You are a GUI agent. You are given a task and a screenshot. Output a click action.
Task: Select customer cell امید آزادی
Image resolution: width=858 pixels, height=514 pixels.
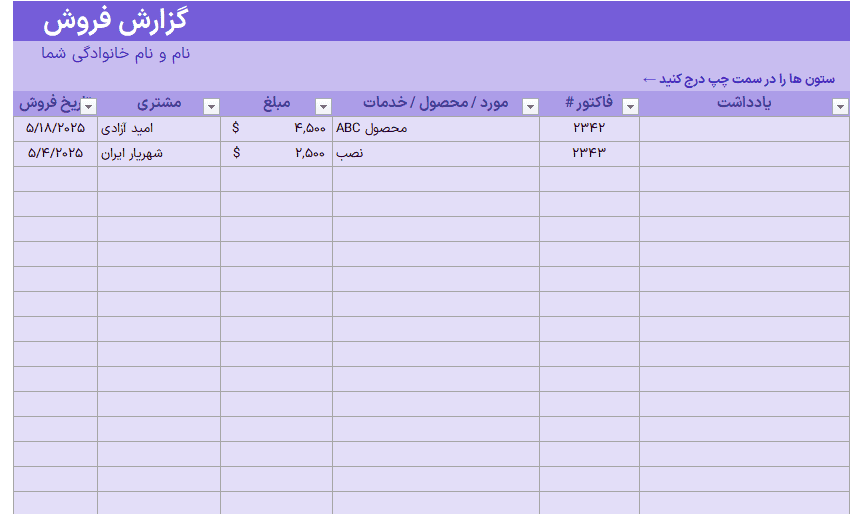coord(159,129)
